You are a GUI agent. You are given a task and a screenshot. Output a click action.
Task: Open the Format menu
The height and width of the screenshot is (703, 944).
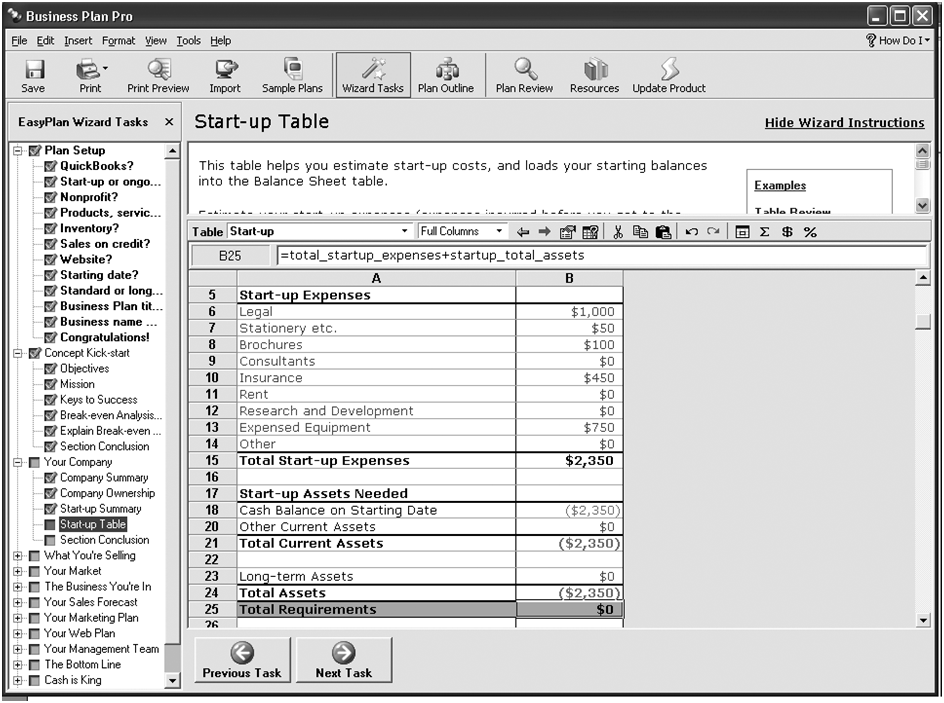coord(119,40)
